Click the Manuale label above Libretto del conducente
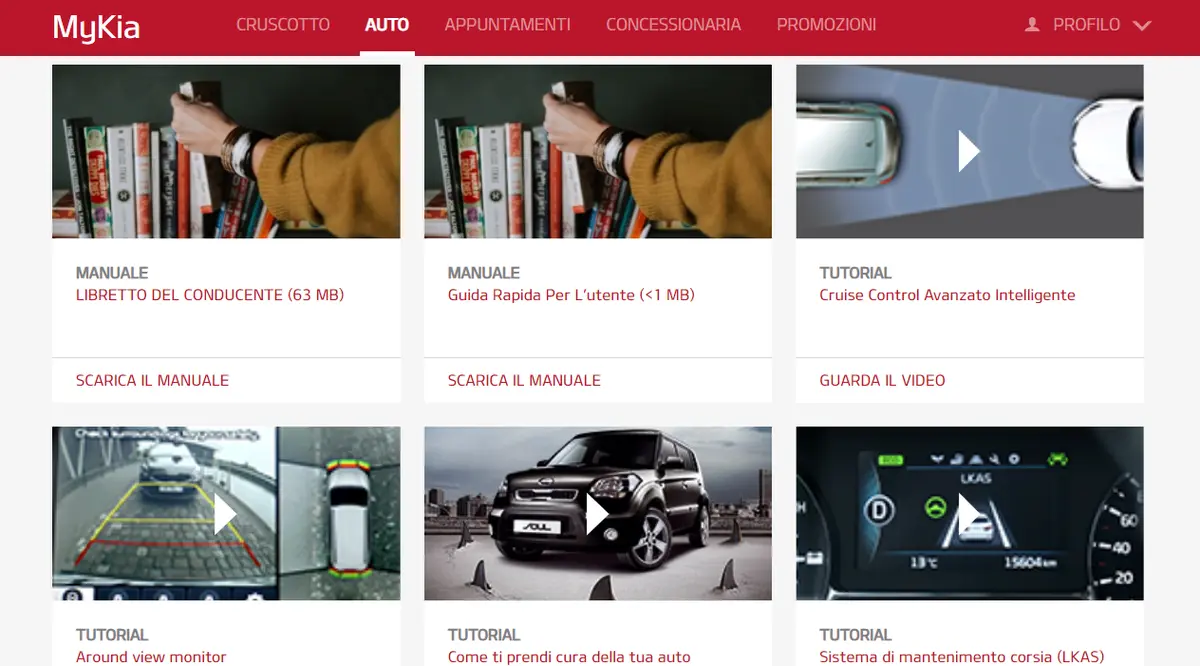 click(x=112, y=273)
